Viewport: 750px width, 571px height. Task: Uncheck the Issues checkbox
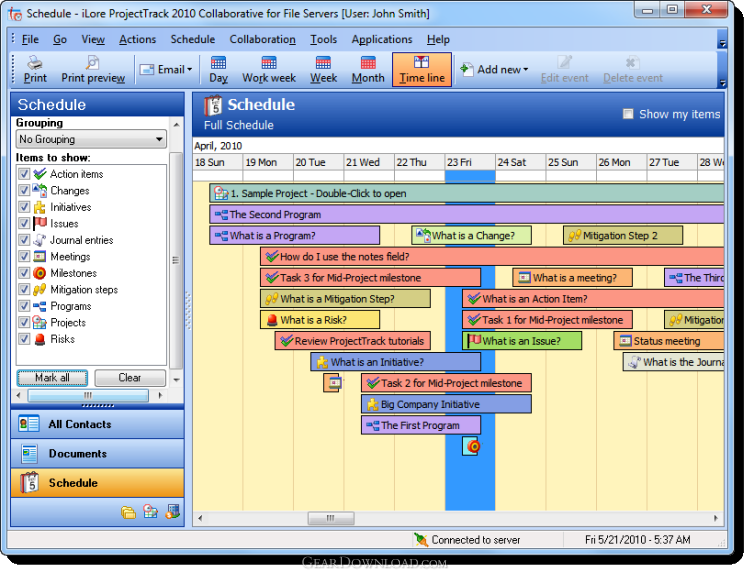click(24, 223)
